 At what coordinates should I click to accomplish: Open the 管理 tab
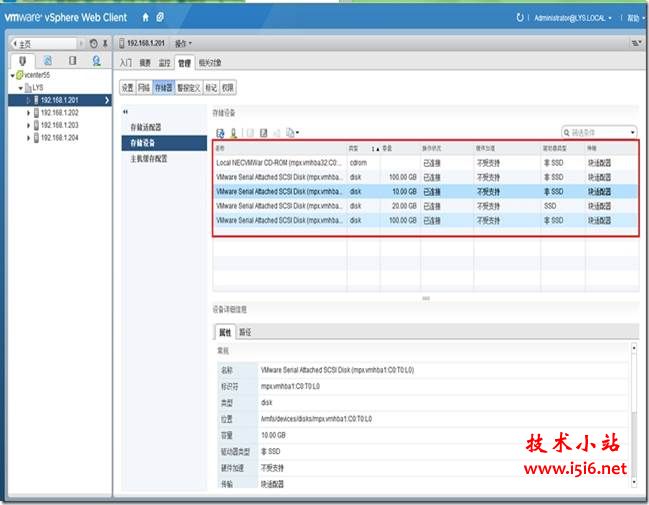(184, 63)
